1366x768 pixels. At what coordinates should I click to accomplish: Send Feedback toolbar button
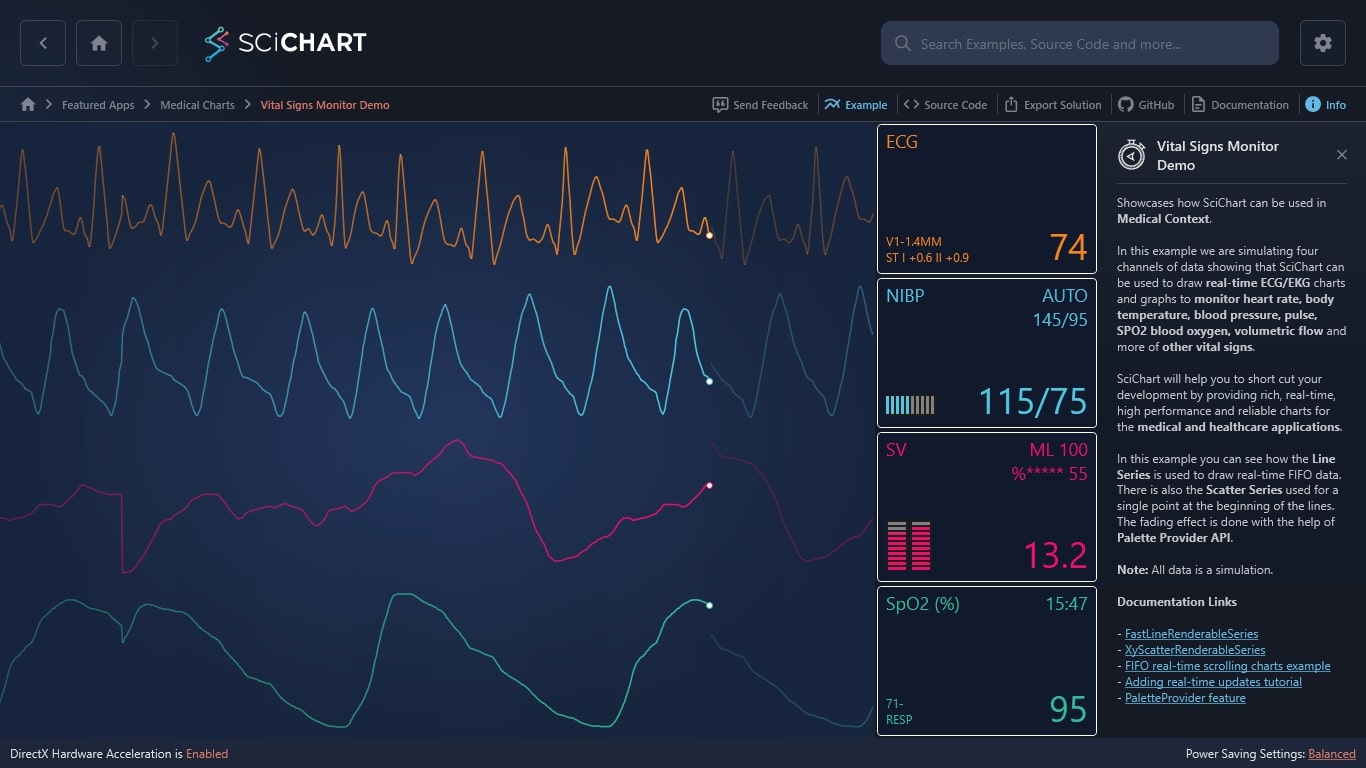coord(760,105)
